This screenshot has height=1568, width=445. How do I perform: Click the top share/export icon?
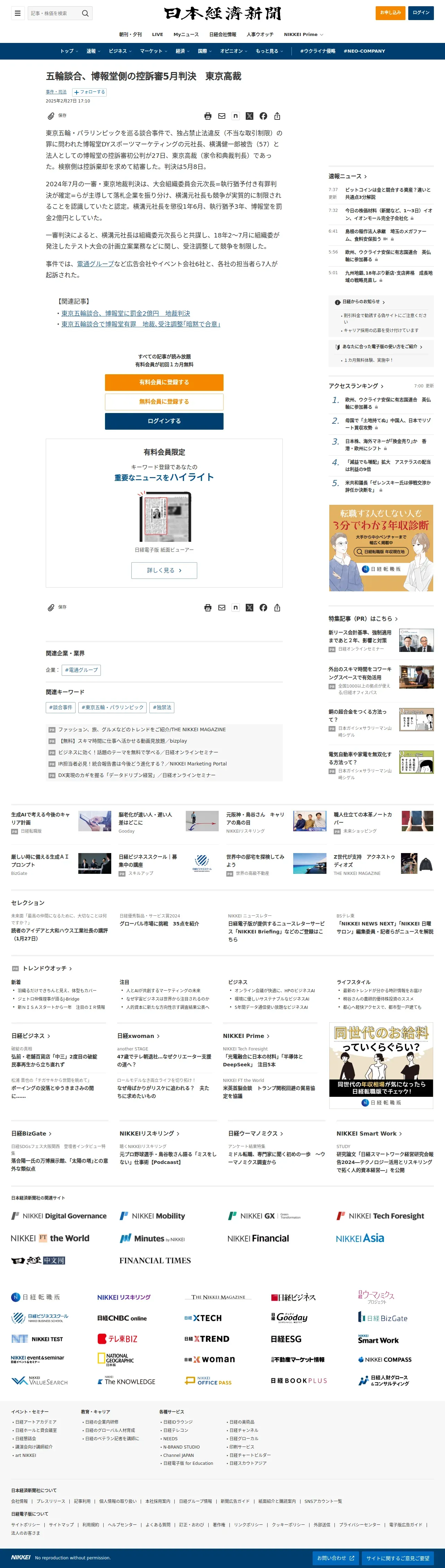(x=277, y=116)
